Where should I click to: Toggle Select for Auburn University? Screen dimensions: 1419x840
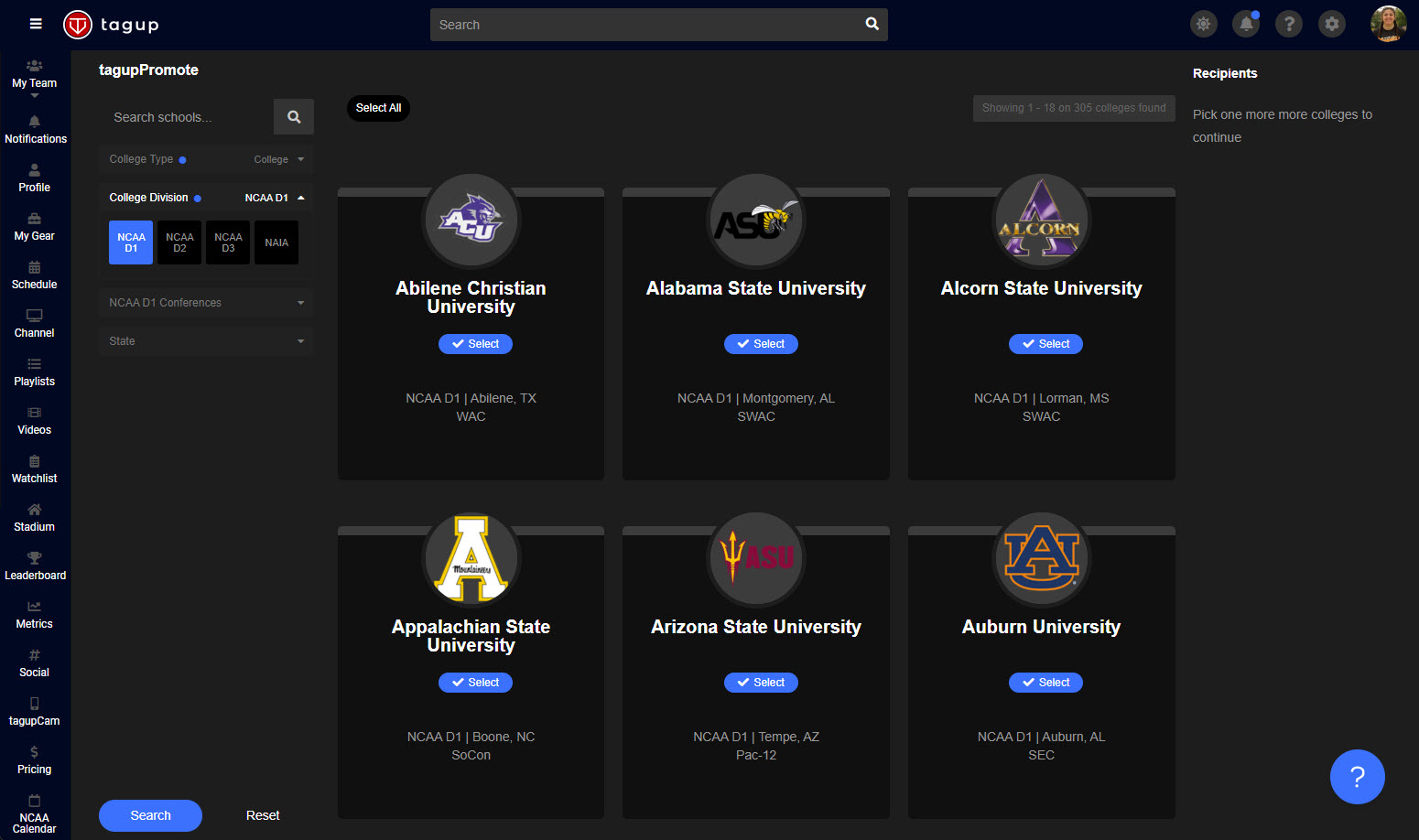click(x=1045, y=683)
